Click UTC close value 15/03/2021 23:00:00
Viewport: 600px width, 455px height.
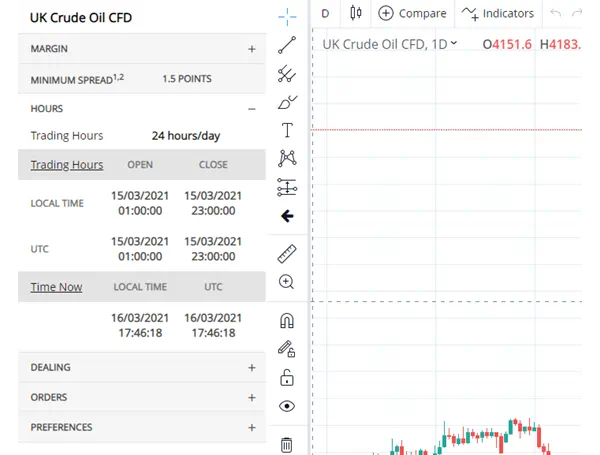(213, 249)
